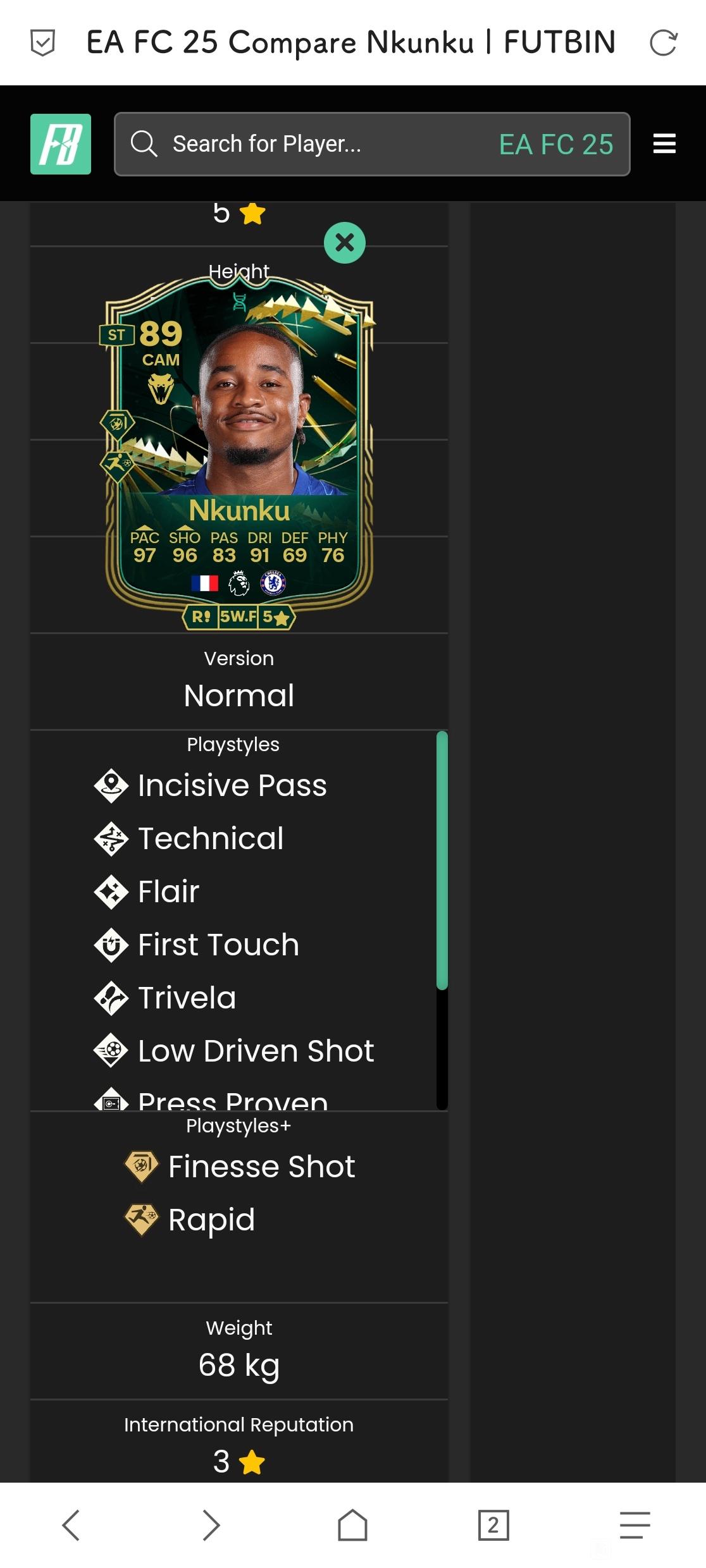
Task: Open the browser bottom menu lines
Action: 635,1525
